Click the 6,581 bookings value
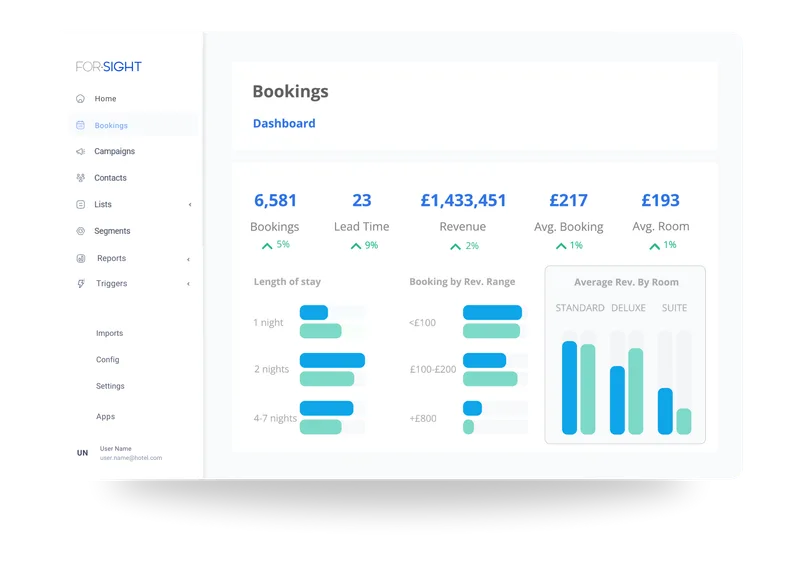The image size is (800, 566). pos(276,200)
